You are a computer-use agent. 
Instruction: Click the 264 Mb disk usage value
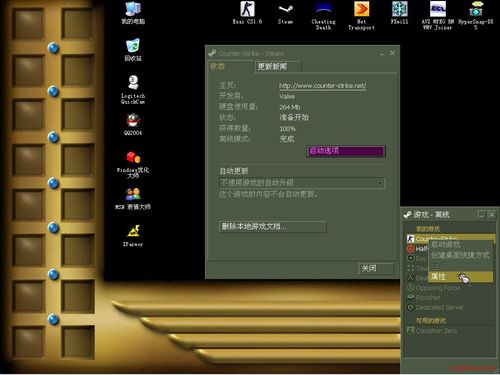[290, 107]
